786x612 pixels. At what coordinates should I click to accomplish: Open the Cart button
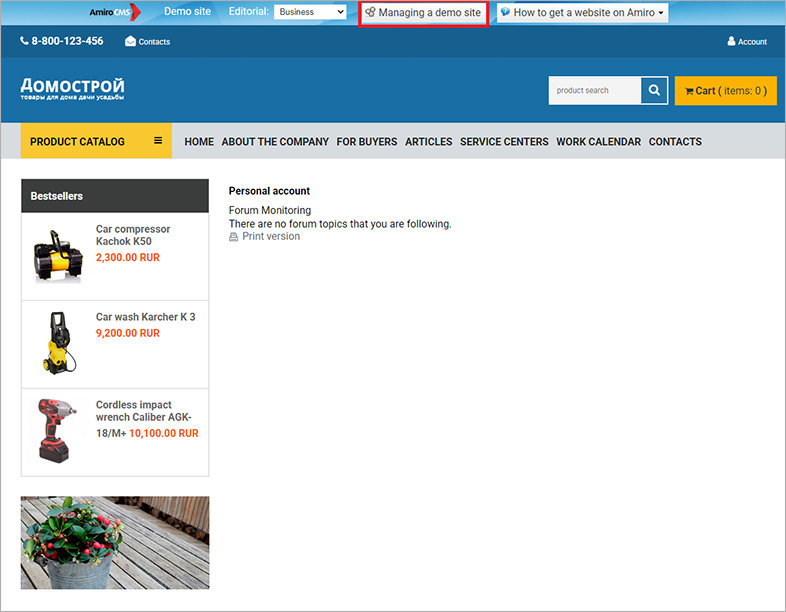(725, 90)
